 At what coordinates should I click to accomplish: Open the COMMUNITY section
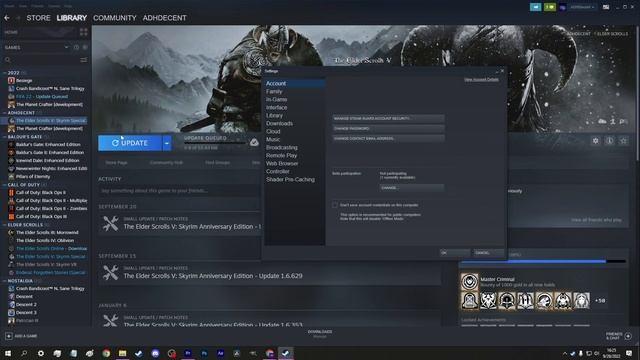(115, 18)
